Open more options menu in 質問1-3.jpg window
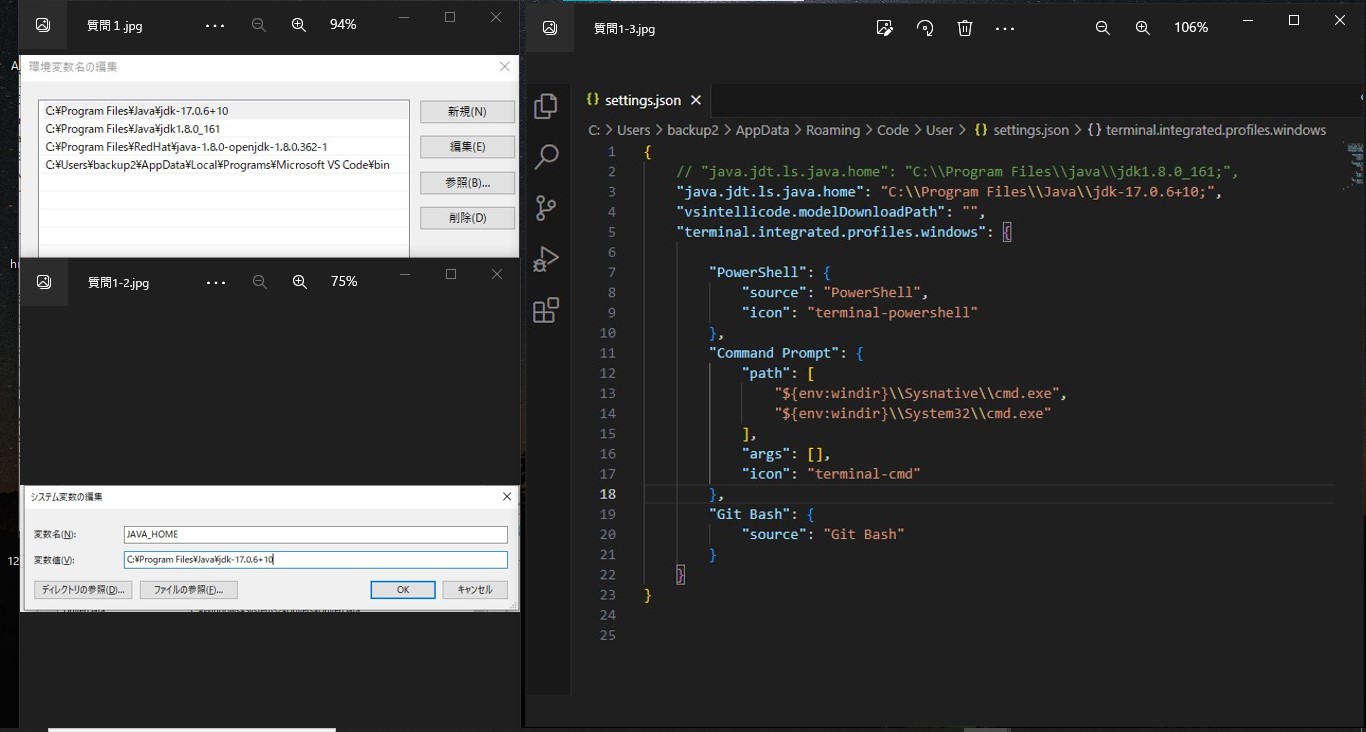 point(1005,28)
